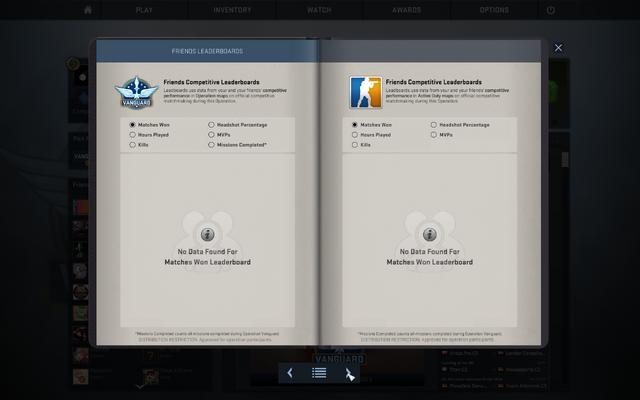640x400 pixels.
Task: Select the FRIENDS LEADERBOARDS header tab
Action: pyautogui.click(x=207, y=51)
